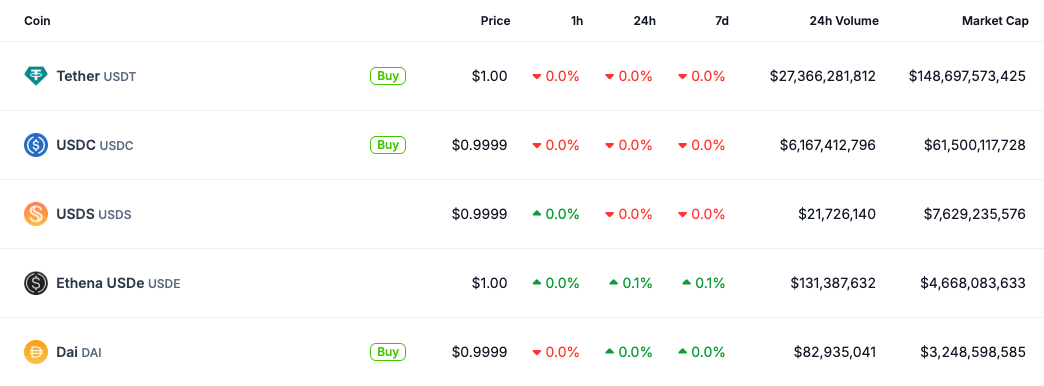The width and height of the screenshot is (1044, 386).
Task: Click the Buy button in Dai row
Action: click(388, 352)
